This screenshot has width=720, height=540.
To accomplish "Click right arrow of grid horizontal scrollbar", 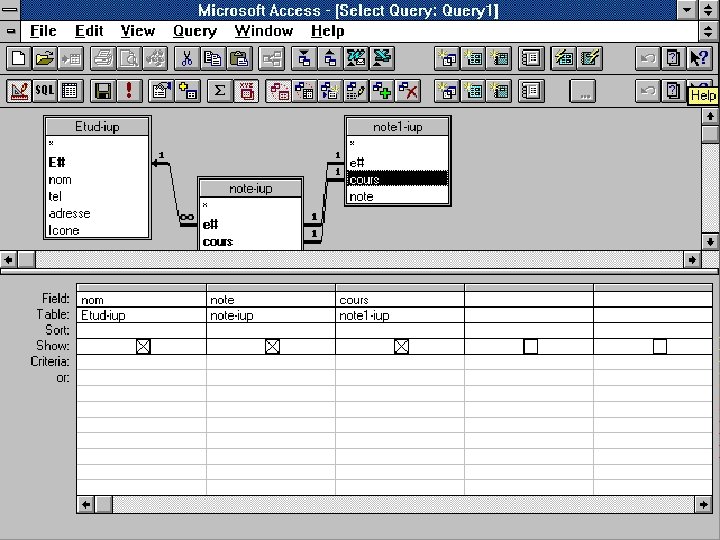I will (x=703, y=505).
